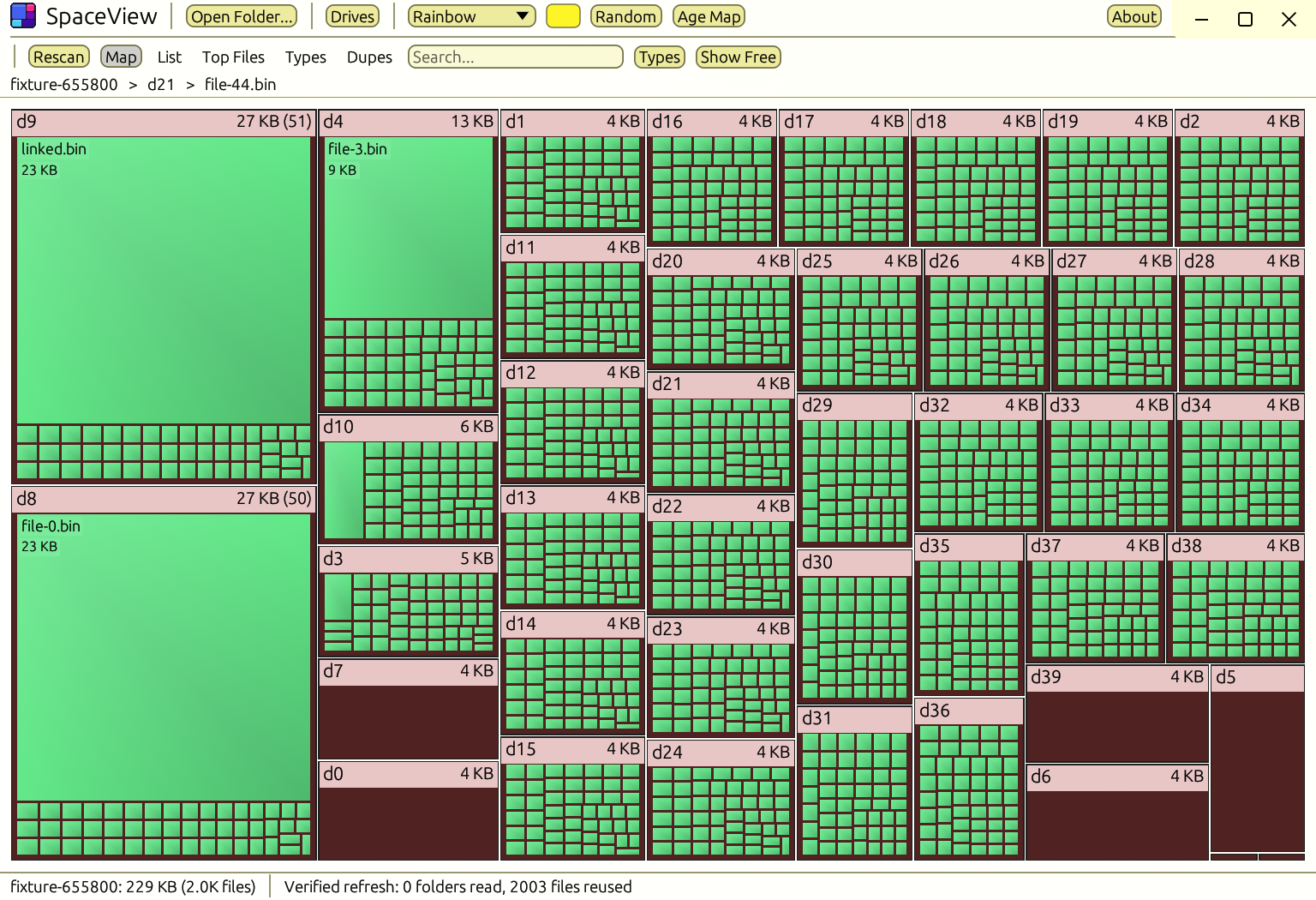The width and height of the screenshot is (1316, 900).
Task: Open the d9 folder header
Action: tap(164, 122)
